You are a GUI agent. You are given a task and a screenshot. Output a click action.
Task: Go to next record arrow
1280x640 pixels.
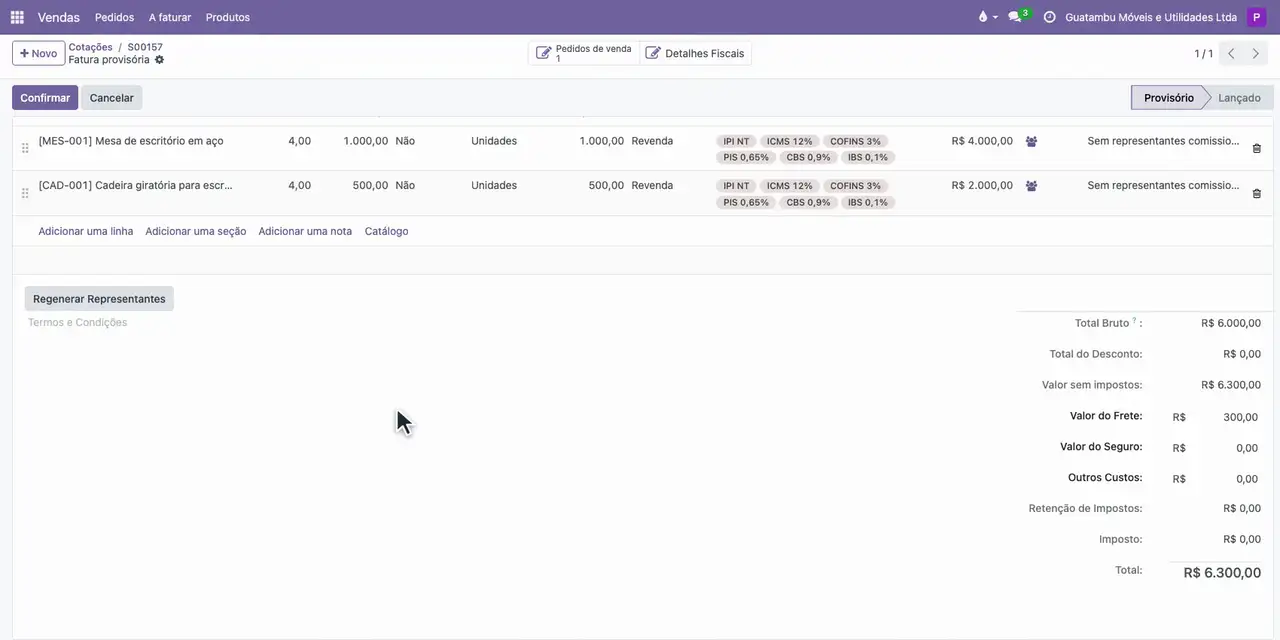(x=1257, y=54)
